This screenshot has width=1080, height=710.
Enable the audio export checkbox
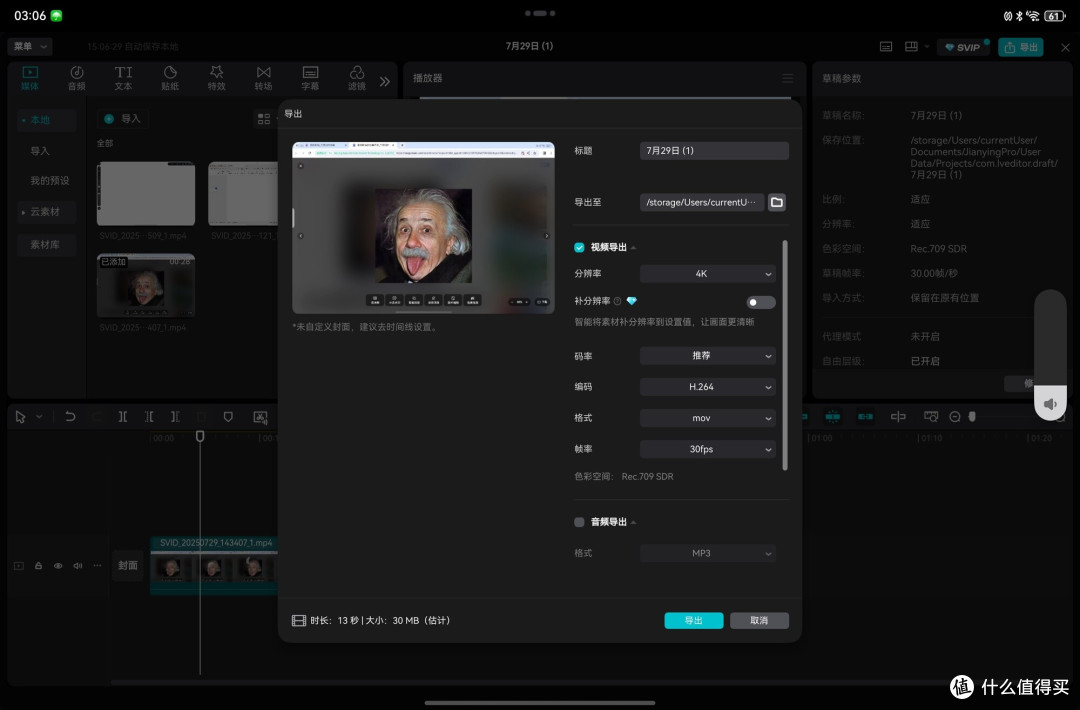(x=579, y=522)
